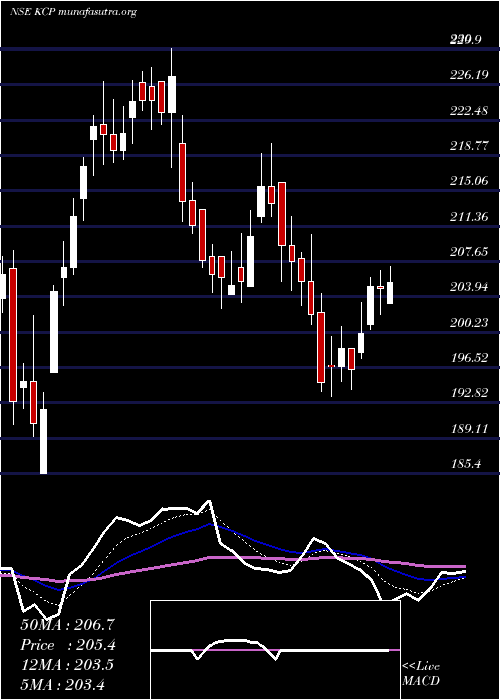Select the 185.4 price axis label
Image resolution: width=500 pixels, height=700 pixels.
tap(466, 464)
